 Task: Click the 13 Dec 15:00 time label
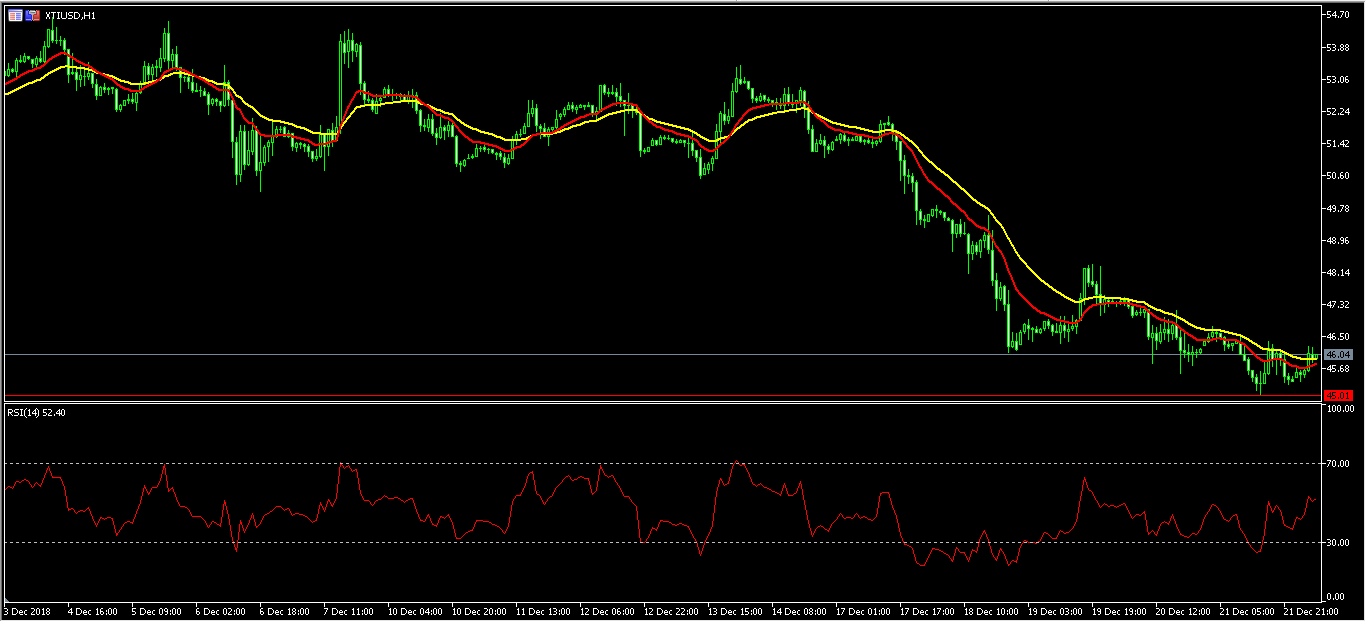click(734, 610)
